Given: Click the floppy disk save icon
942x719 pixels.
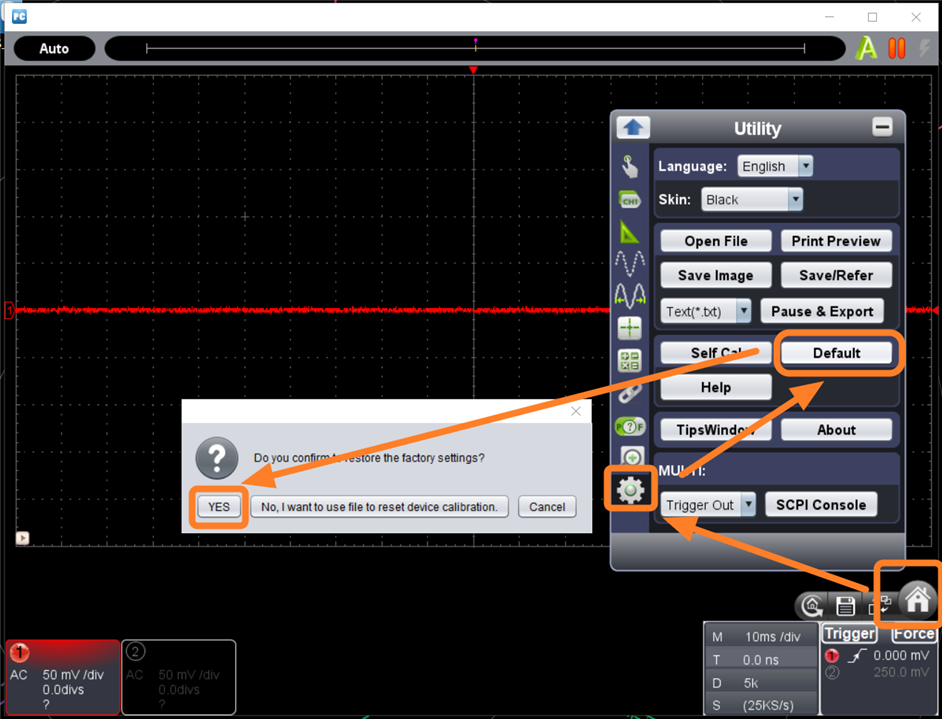Looking at the screenshot, I should [845, 605].
